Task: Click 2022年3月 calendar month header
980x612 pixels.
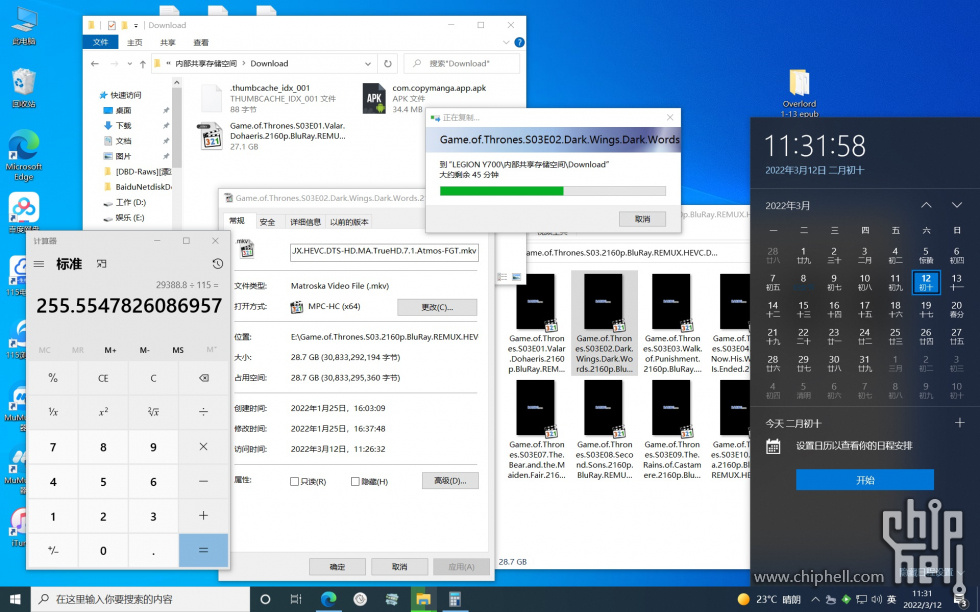Action: tap(788, 206)
